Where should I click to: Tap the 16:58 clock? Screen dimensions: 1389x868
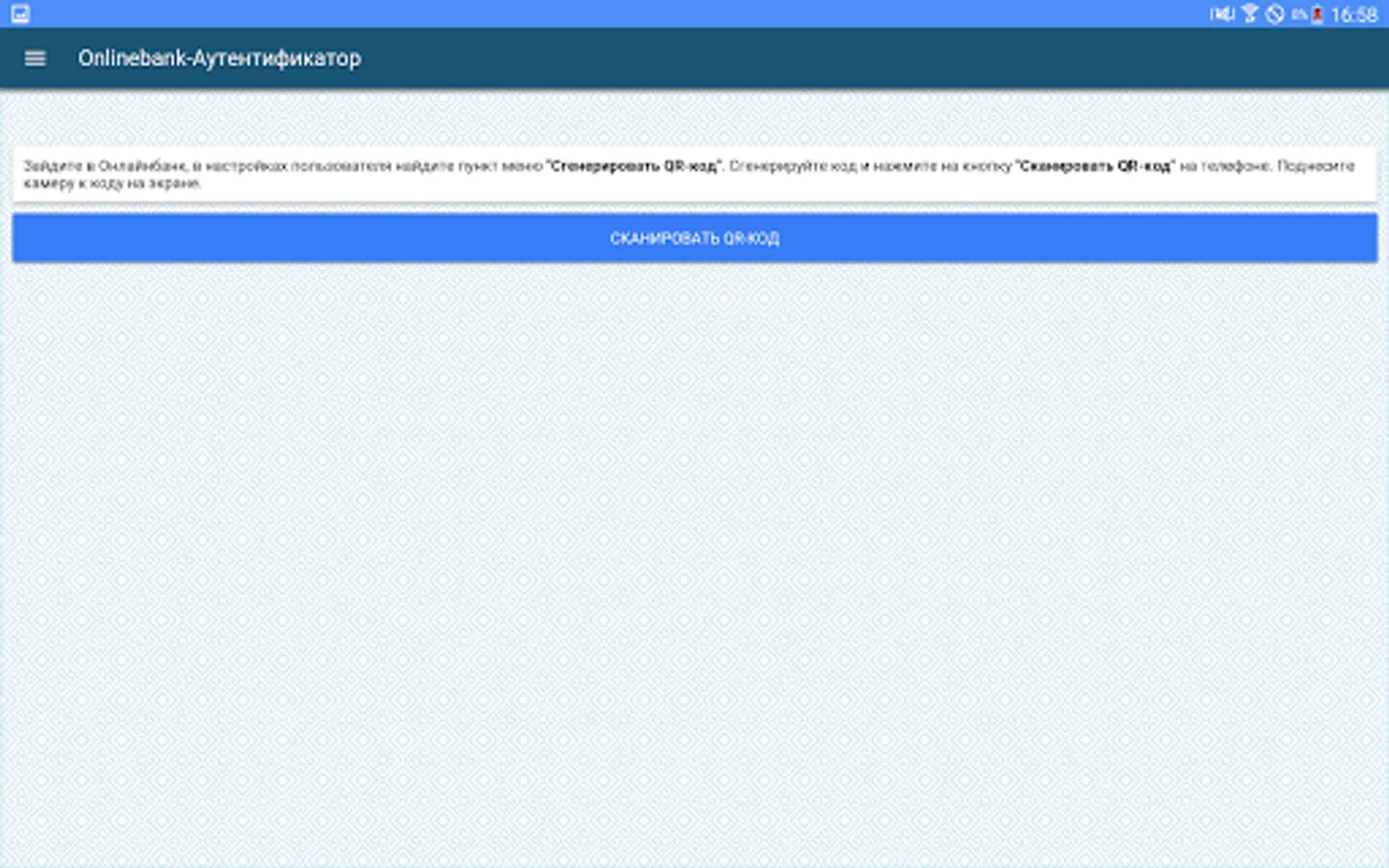point(1354,14)
